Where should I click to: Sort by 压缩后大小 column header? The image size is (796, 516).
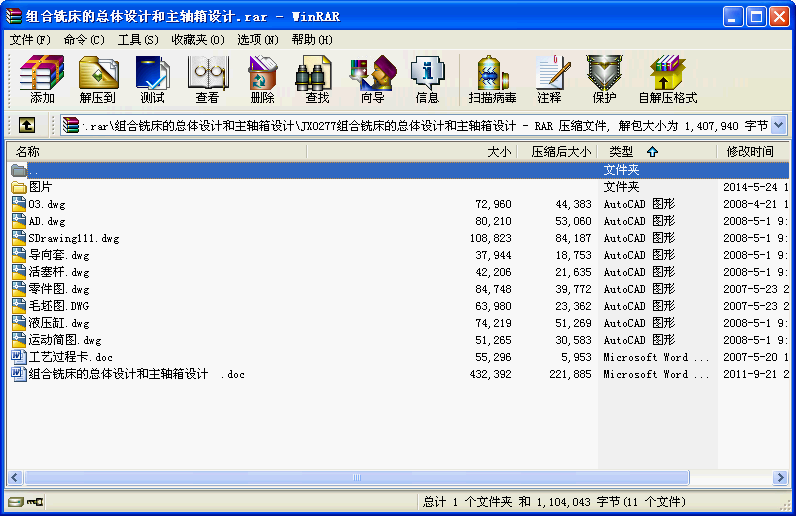(x=556, y=151)
